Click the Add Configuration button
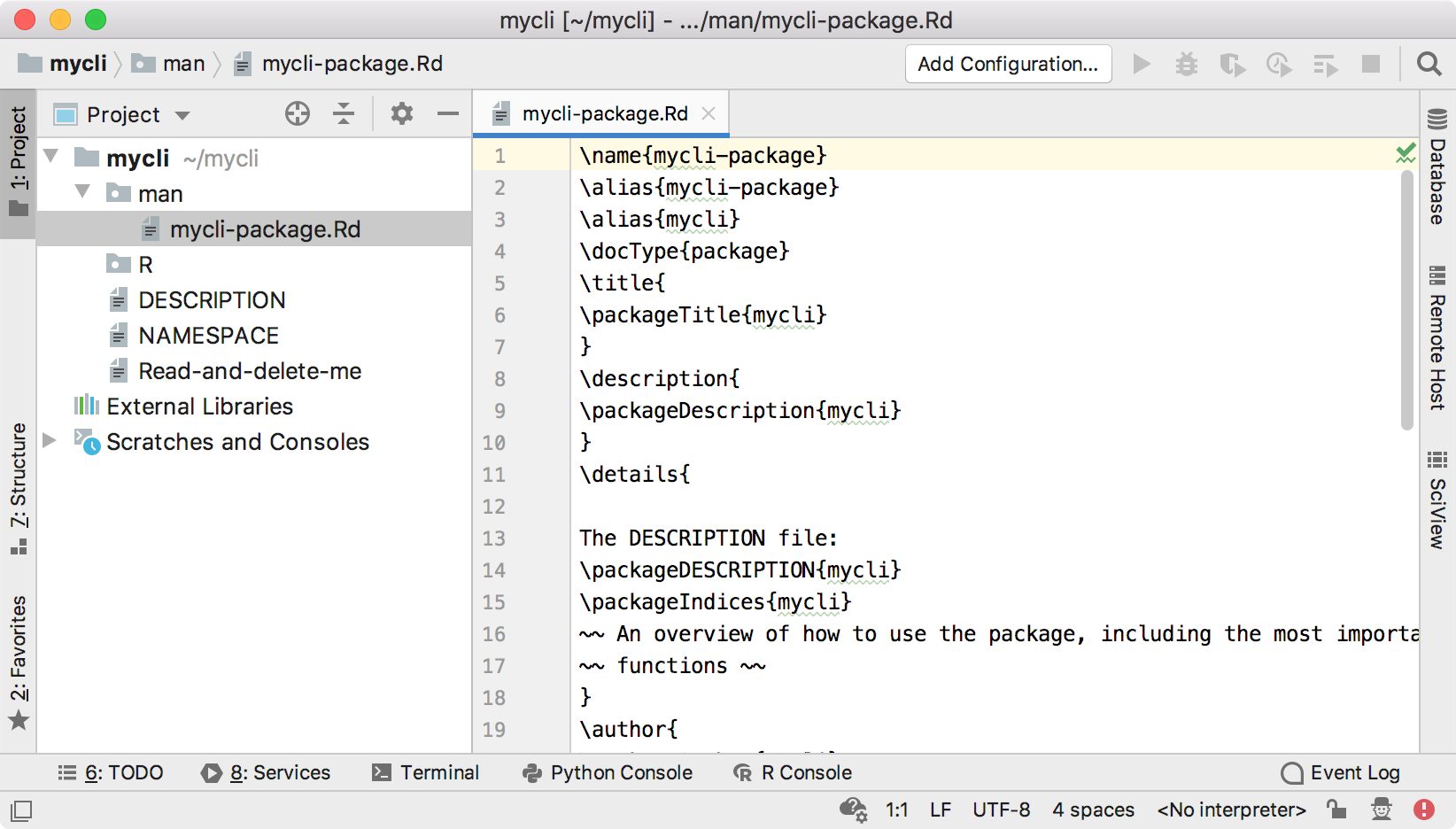 point(1008,64)
